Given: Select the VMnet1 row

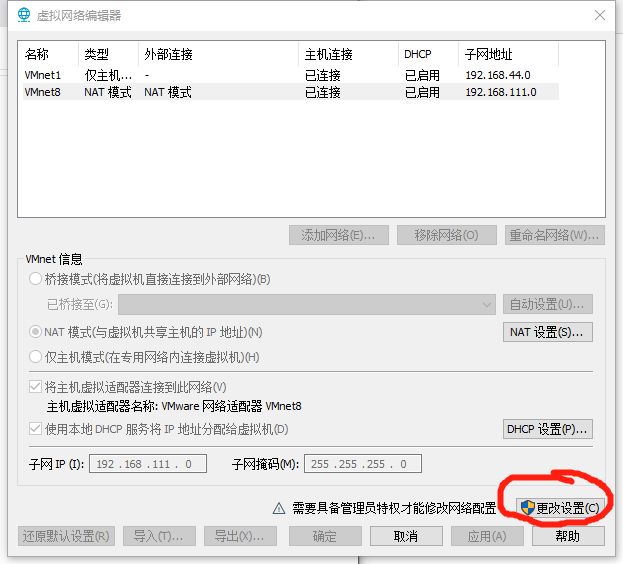Looking at the screenshot, I should pos(290,75).
